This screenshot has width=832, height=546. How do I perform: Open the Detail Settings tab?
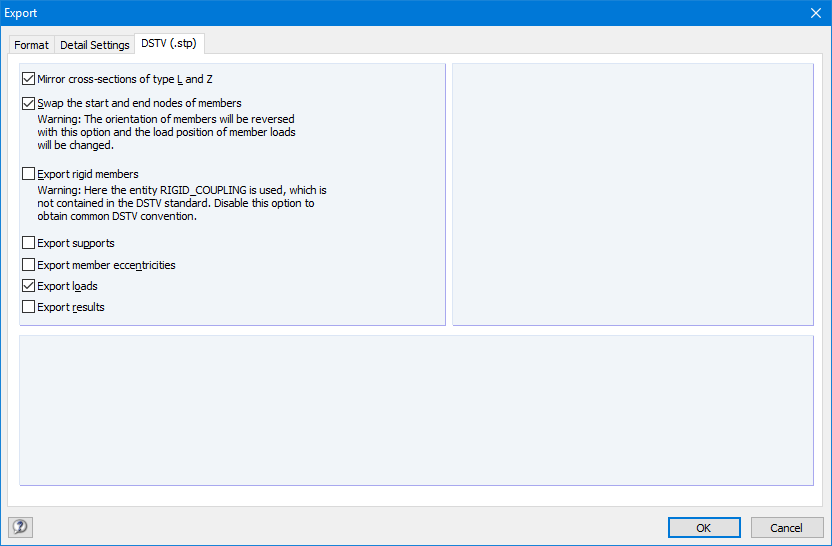94,45
